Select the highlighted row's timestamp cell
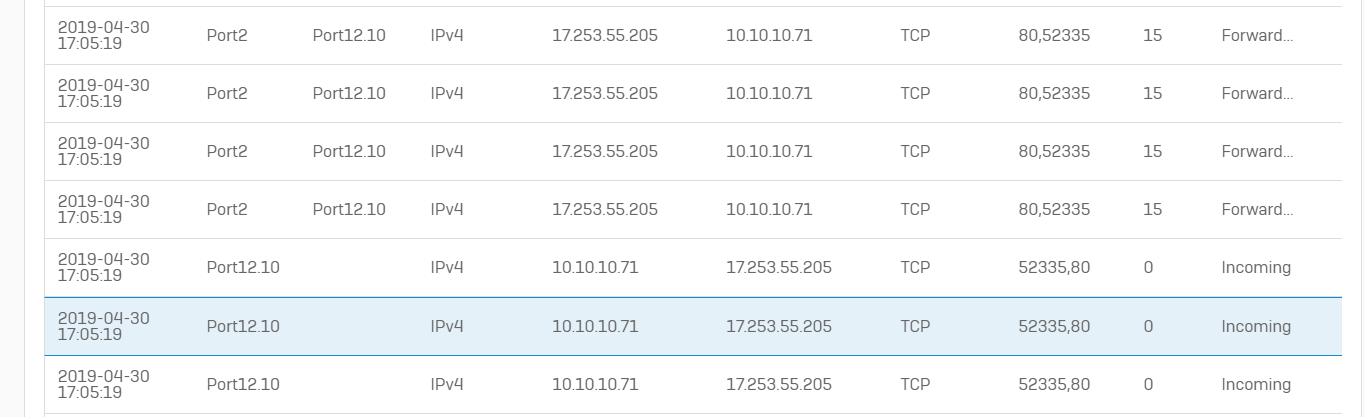The image size is (1365, 417). click(x=104, y=326)
